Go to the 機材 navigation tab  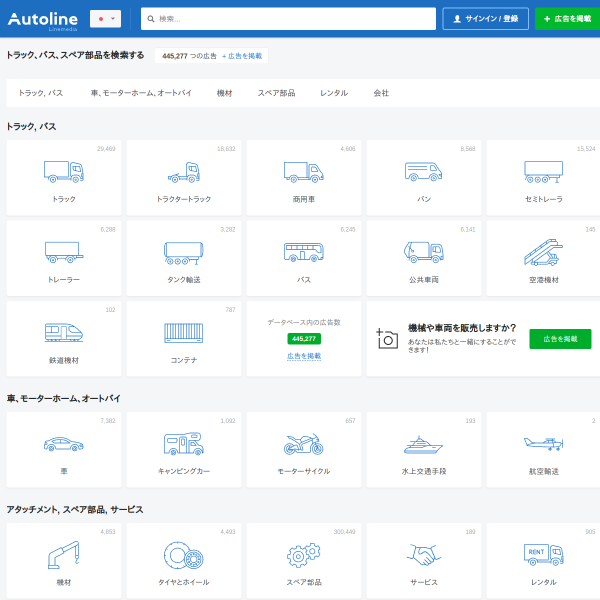pyautogui.click(x=224, y=93)
